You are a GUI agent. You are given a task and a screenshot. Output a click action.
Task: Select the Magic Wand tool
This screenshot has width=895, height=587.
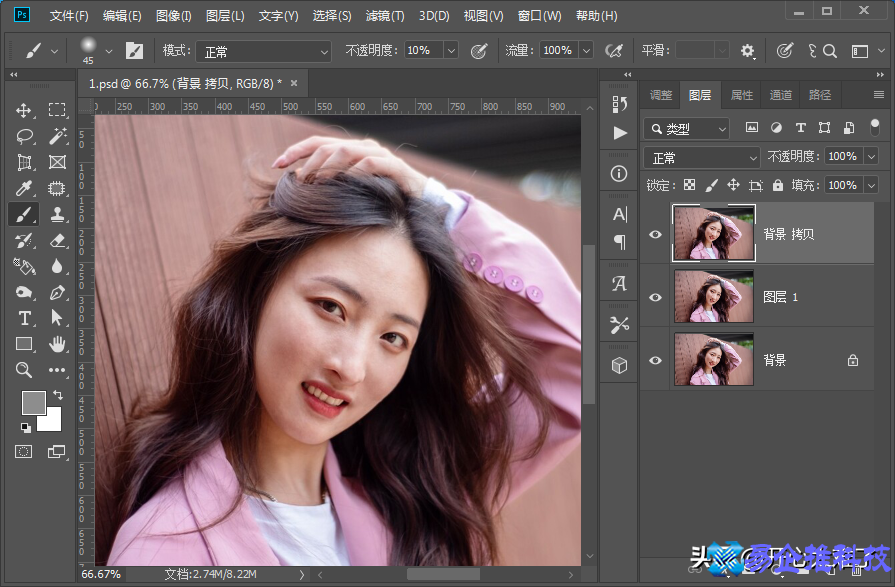point(57,136)
